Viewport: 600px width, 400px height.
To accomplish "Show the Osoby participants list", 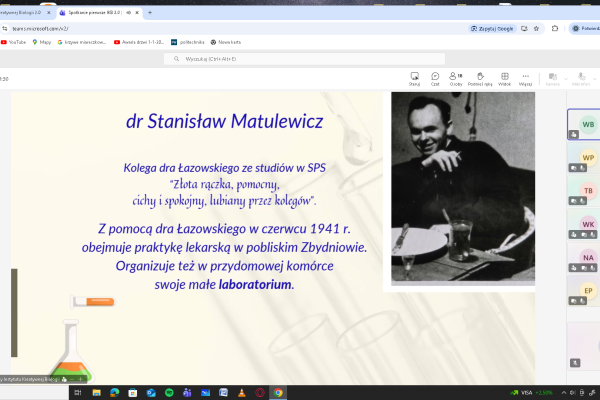I will pos(456,79).
